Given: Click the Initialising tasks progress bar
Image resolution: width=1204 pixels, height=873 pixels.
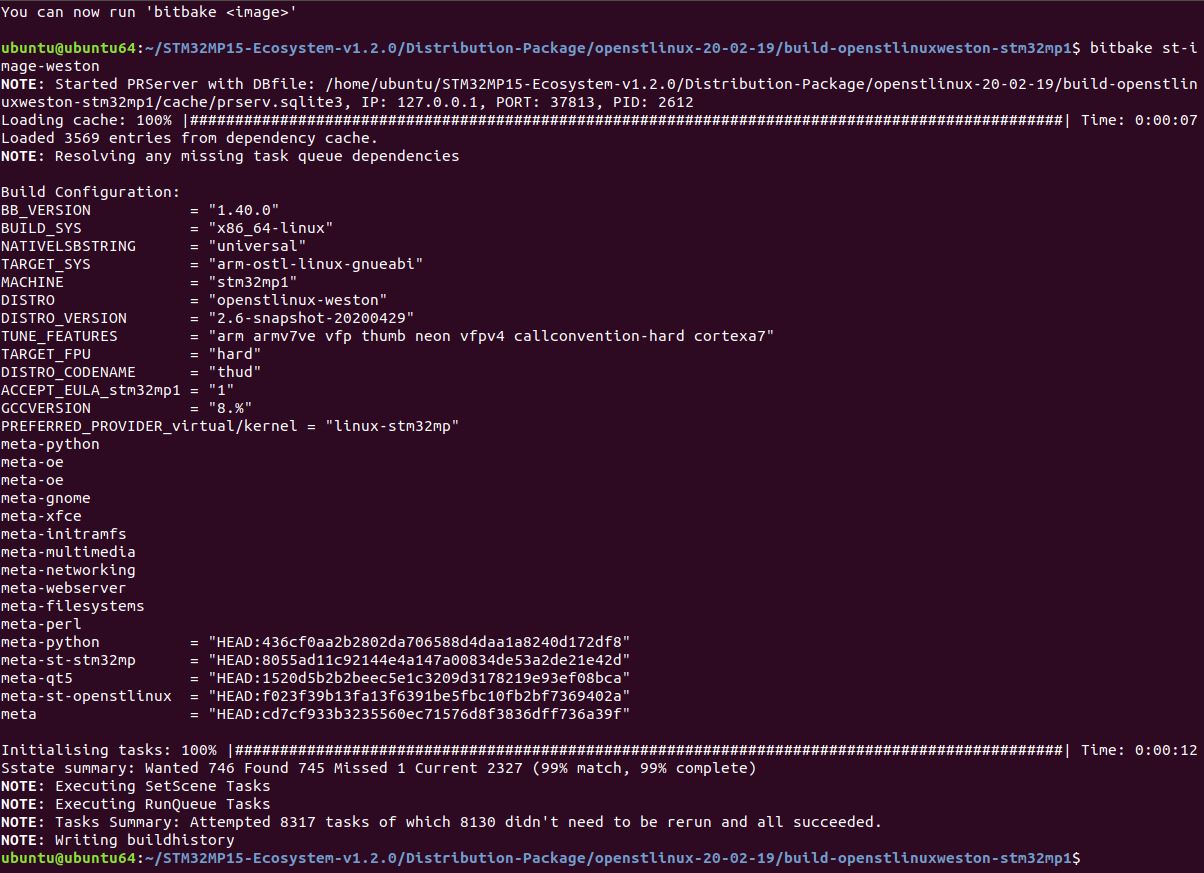Looking at the screenshot, I should (x=648, y=750).
